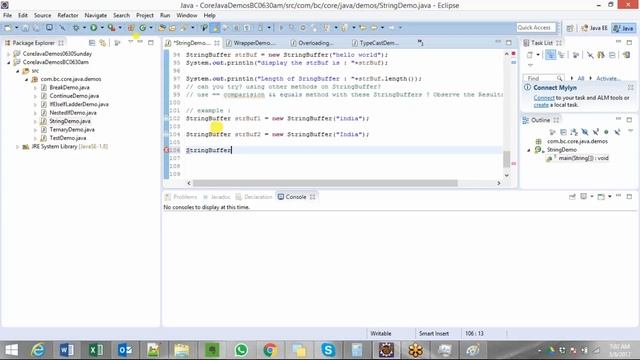This screenshot has height=360, width=640.
Task: Run the program with green Run icon
Action: tap(93, 28)
